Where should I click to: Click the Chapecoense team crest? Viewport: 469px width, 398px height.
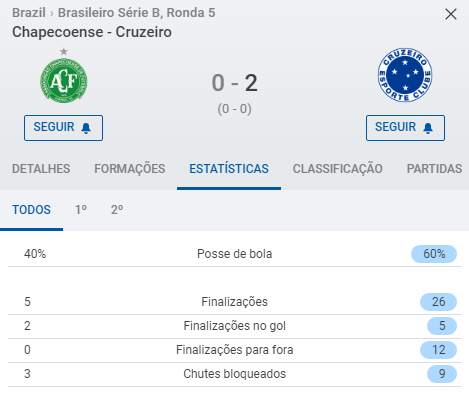coord(64,81)
